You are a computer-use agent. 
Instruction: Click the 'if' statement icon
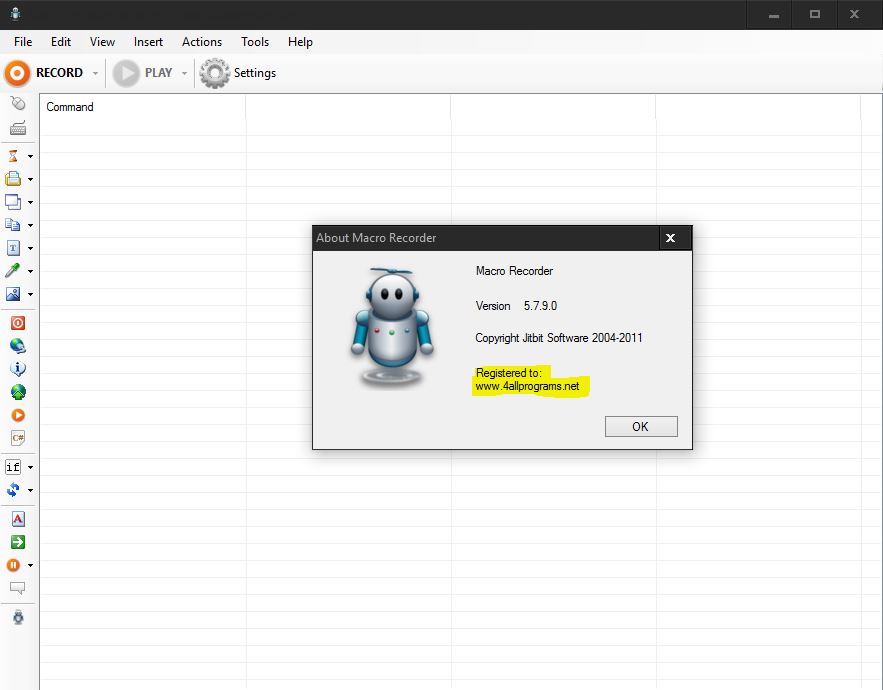tap(13, 467)
